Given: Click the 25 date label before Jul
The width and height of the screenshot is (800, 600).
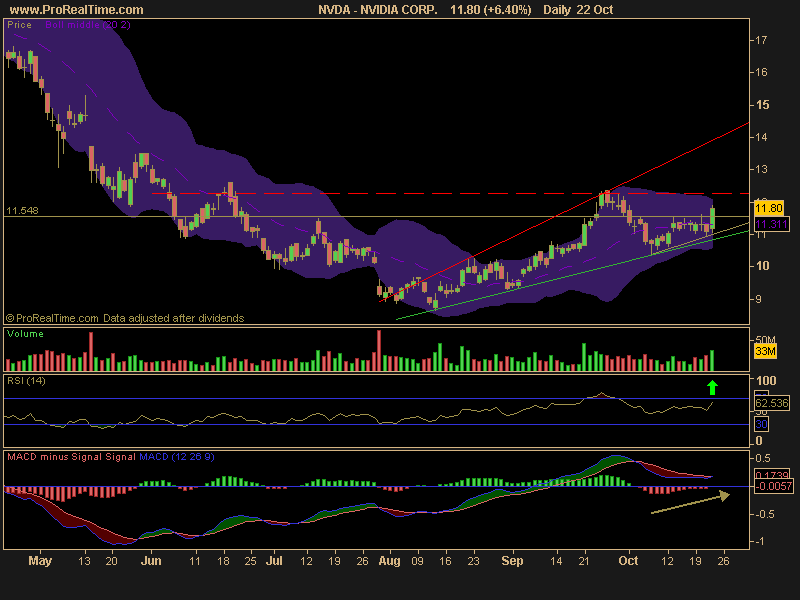Looking at the screenshot, I should click(x=250, y=561).
